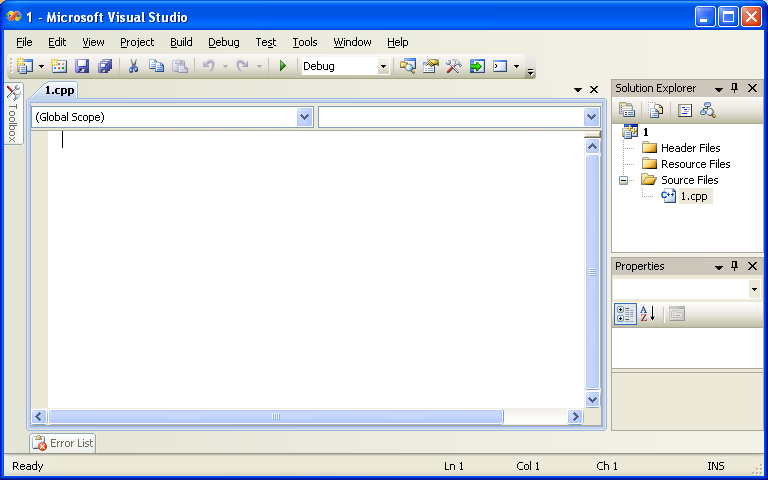Click the Undo arrow icon
768x480 pixels.
[209, 66]
